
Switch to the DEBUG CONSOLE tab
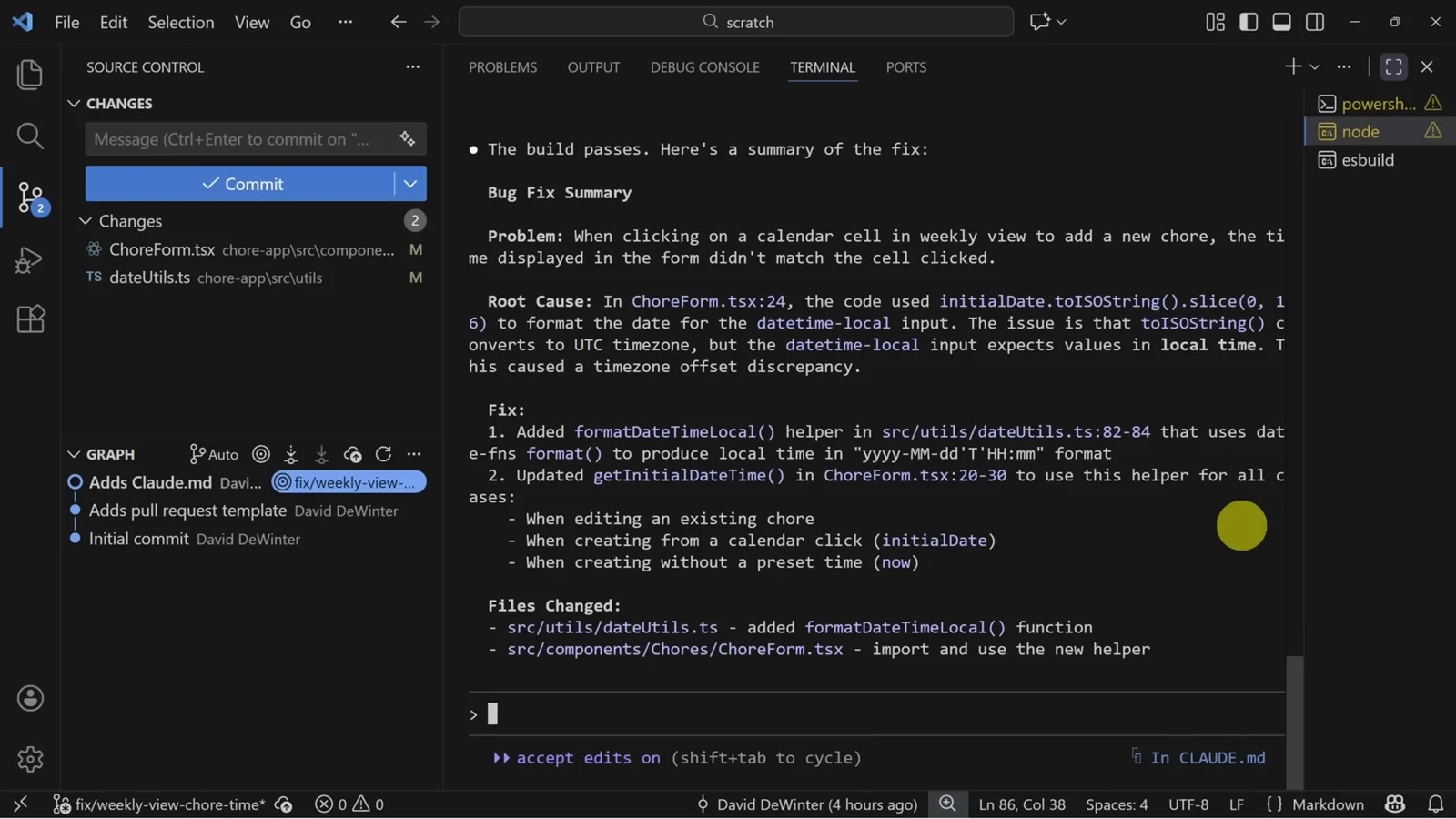704,67
